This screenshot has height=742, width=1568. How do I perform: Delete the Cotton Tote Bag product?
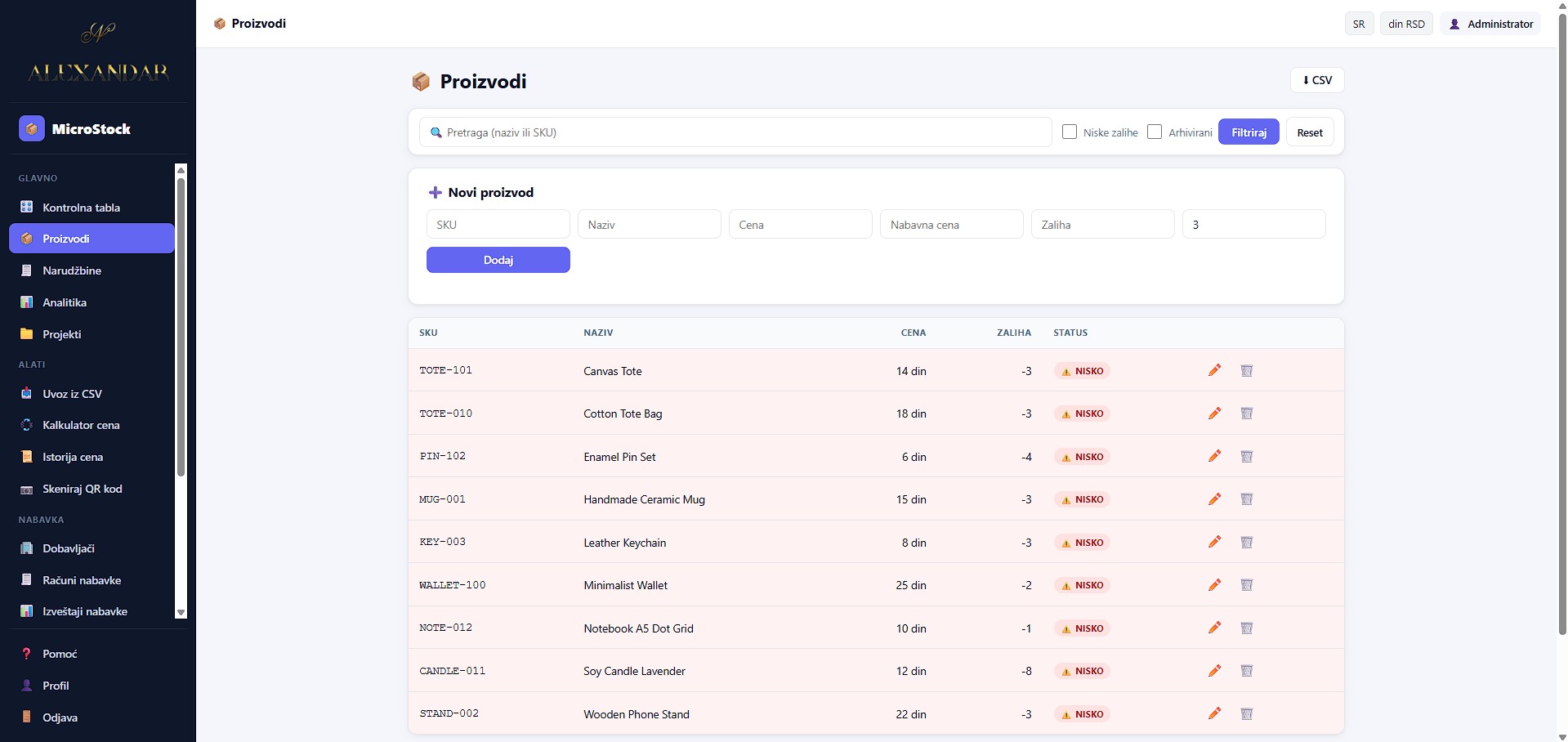pyautogui.click(x=1246, y=413)
